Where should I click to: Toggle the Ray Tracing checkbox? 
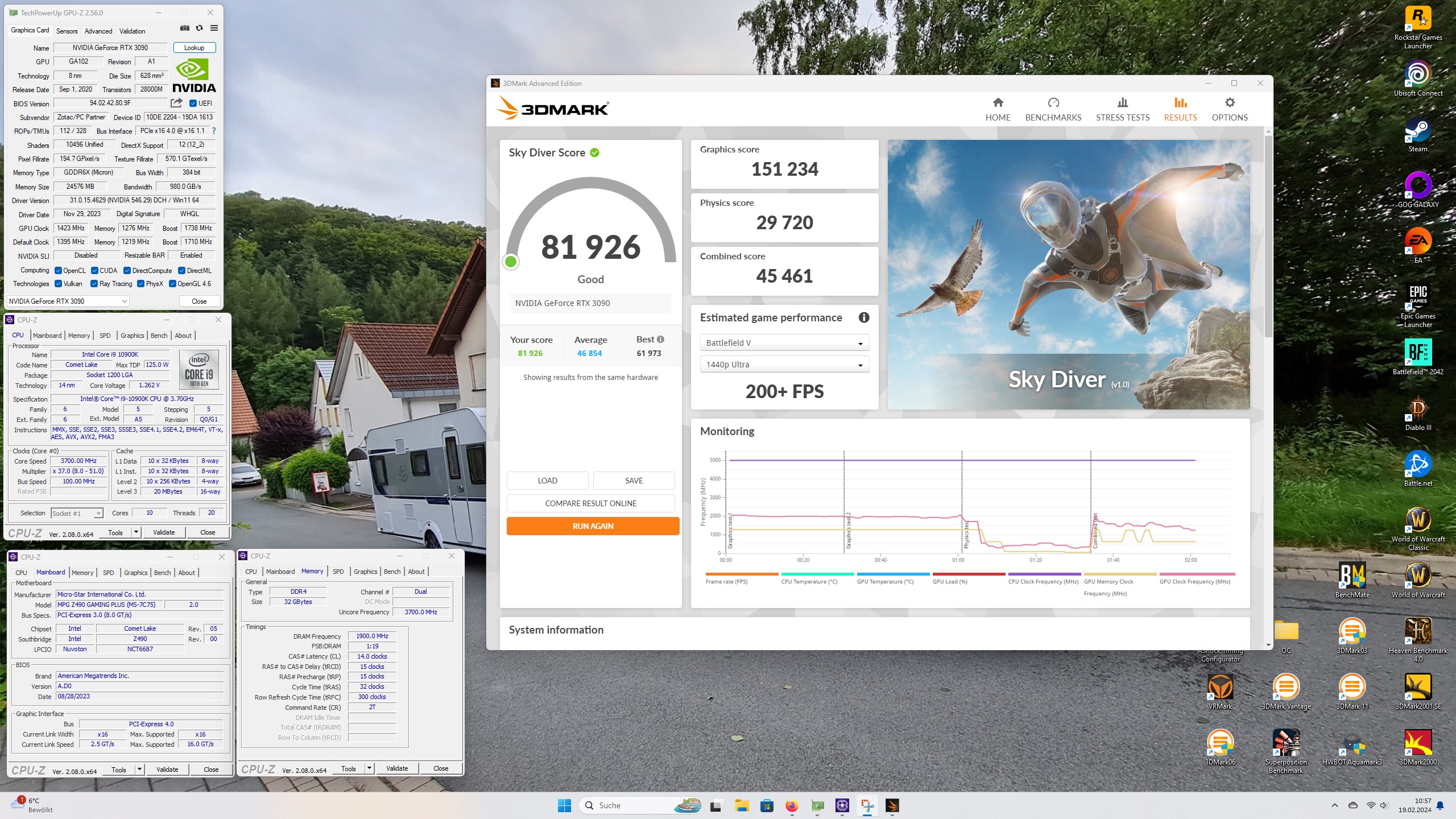click(x=94, y=284)
